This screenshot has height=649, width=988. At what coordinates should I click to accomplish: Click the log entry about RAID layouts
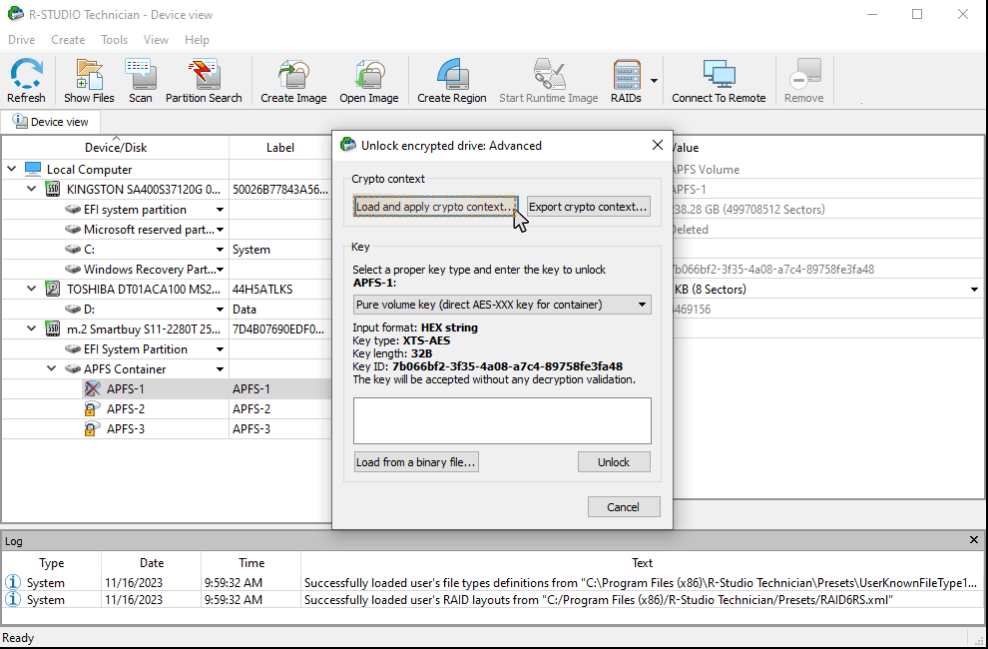point(493,600)
